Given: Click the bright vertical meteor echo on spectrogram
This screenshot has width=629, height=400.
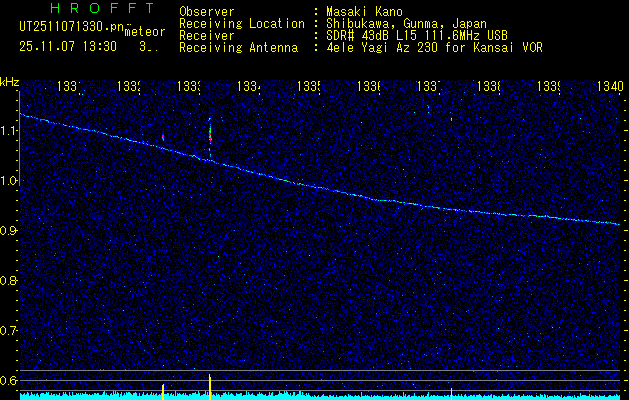Looking at the screenshot, I should pyautogui.click(x=210, y=135).
